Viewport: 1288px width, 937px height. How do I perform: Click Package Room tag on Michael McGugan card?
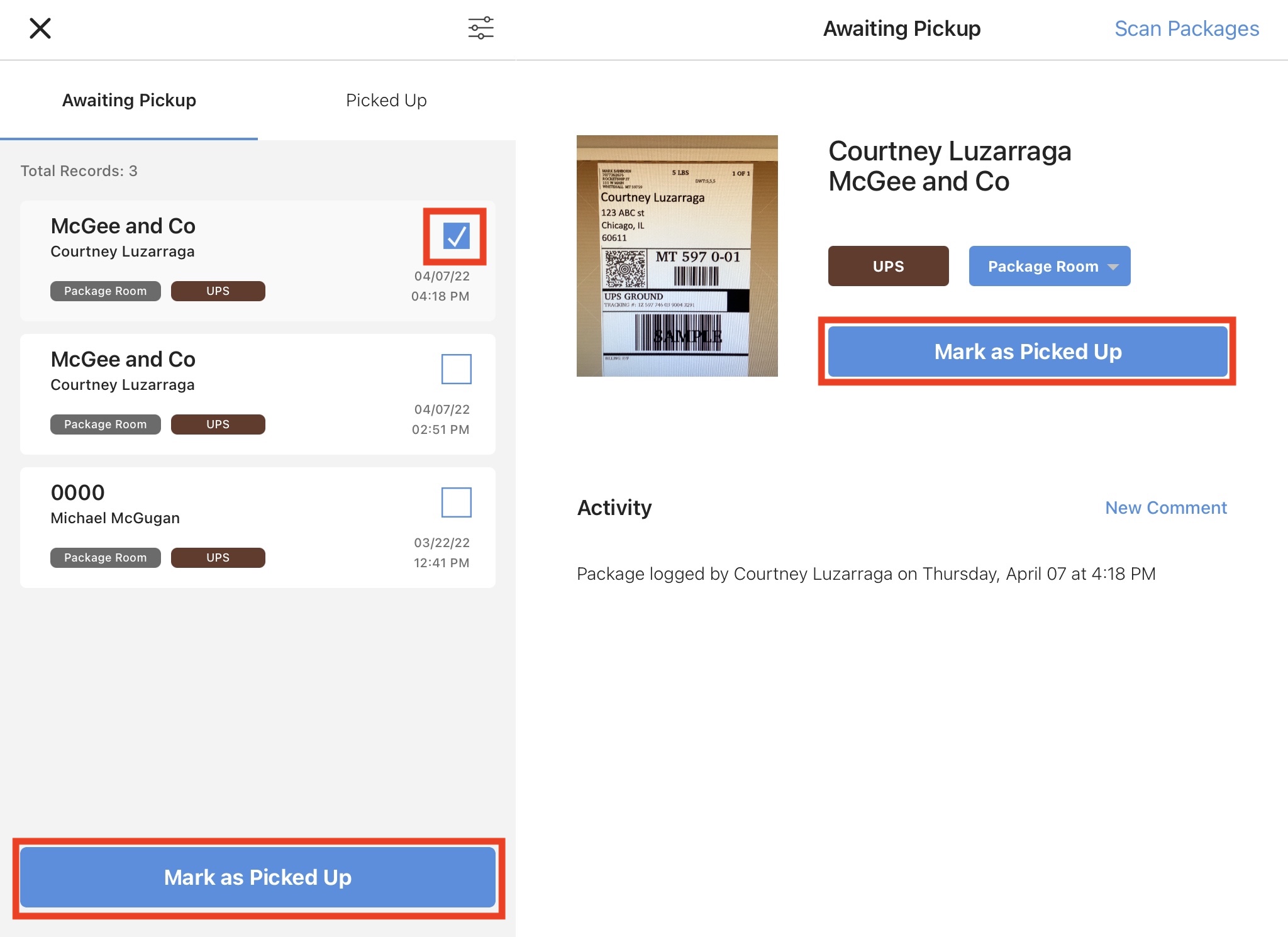click(105, 558)
